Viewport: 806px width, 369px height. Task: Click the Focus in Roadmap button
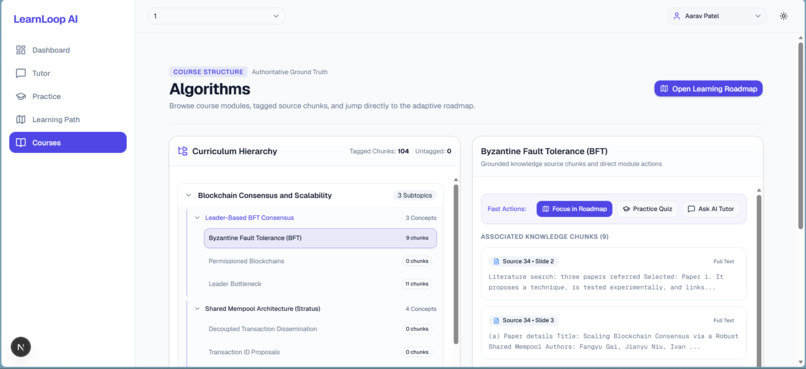click(574, 209)
